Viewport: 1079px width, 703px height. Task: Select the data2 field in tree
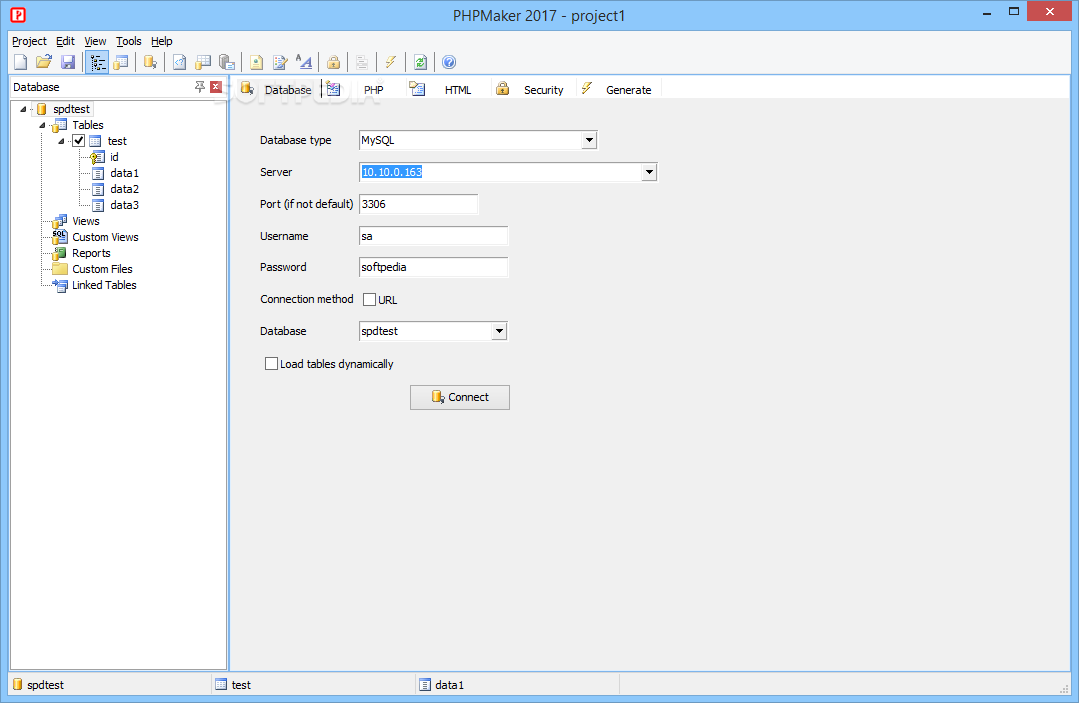[x=125, y=189]
